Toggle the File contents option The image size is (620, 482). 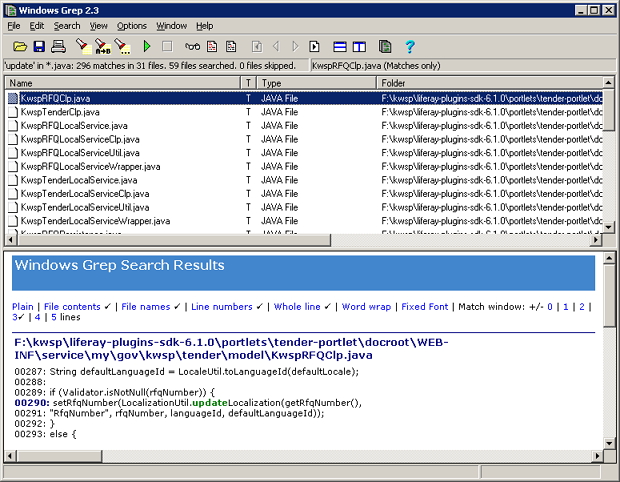(72, 307)
